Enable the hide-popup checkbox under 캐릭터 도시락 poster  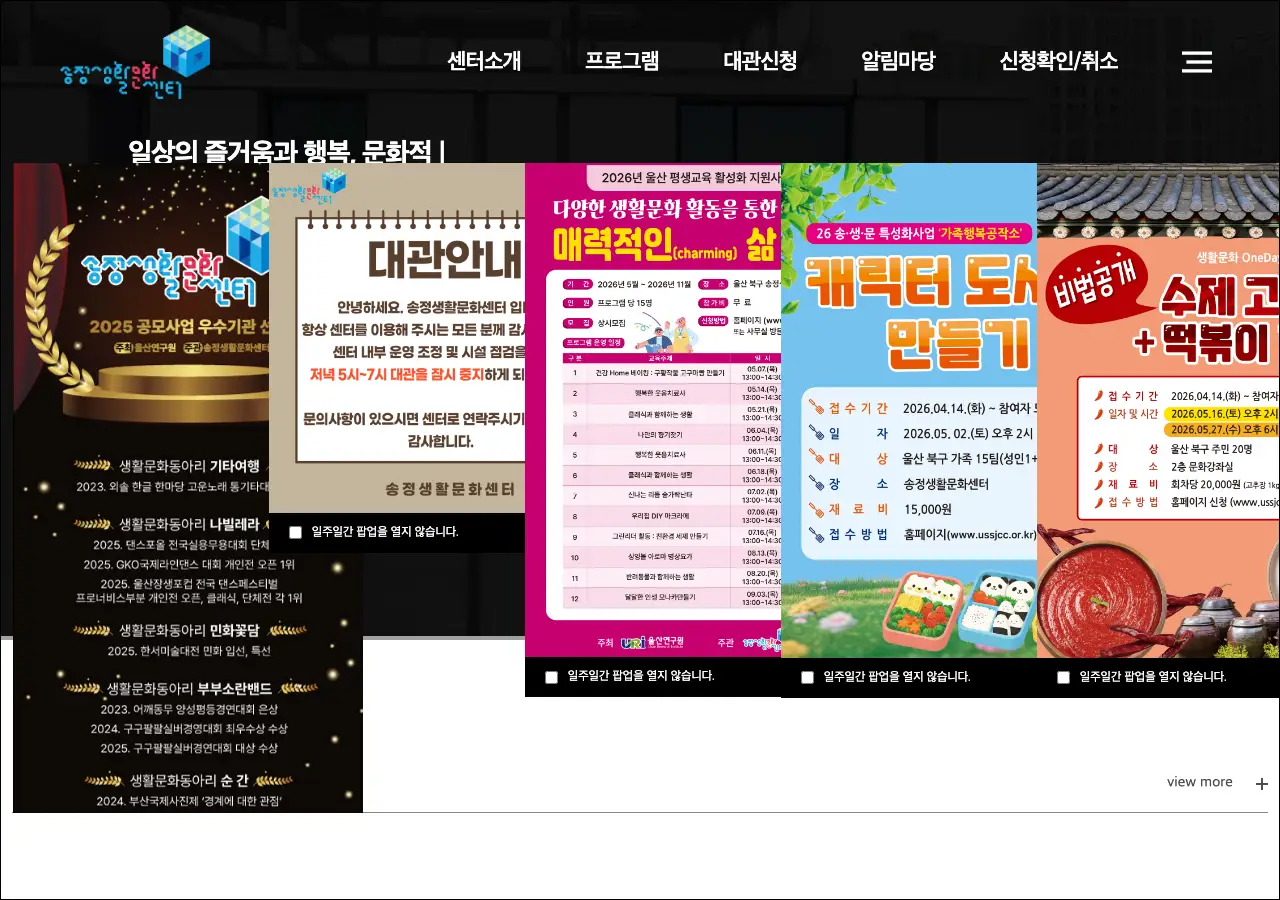[x=807, y=677]
